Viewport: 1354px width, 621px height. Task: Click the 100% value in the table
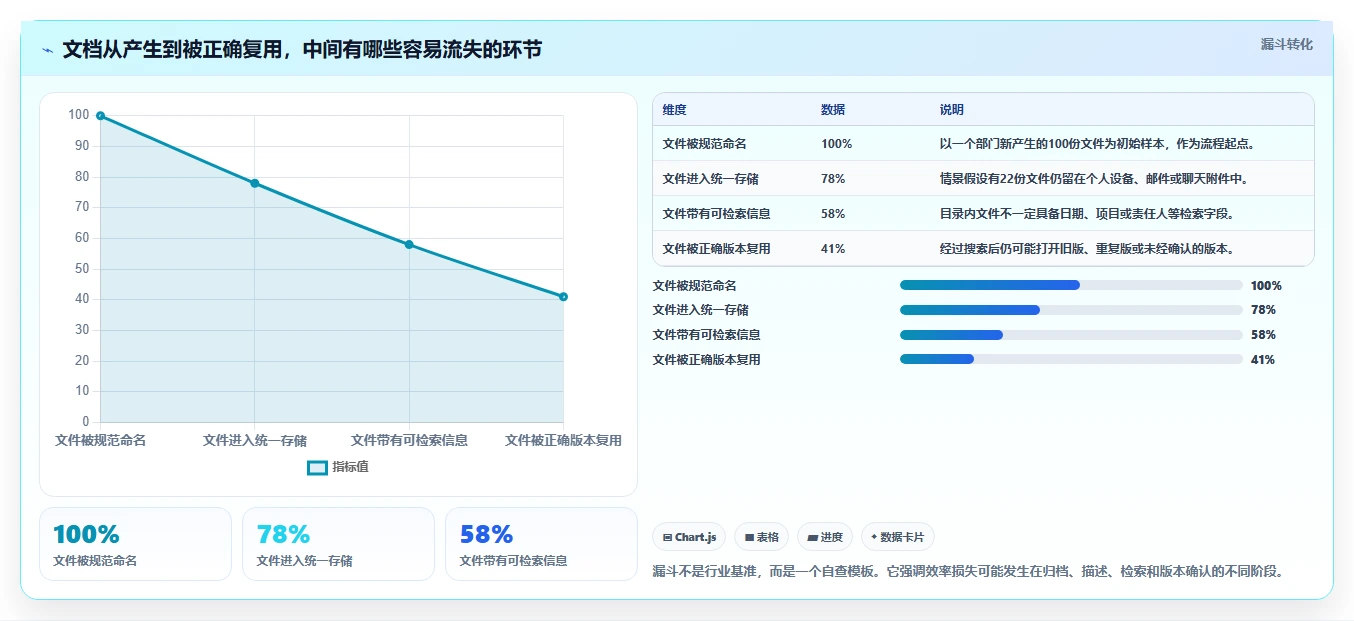click(x=836, y=144)
